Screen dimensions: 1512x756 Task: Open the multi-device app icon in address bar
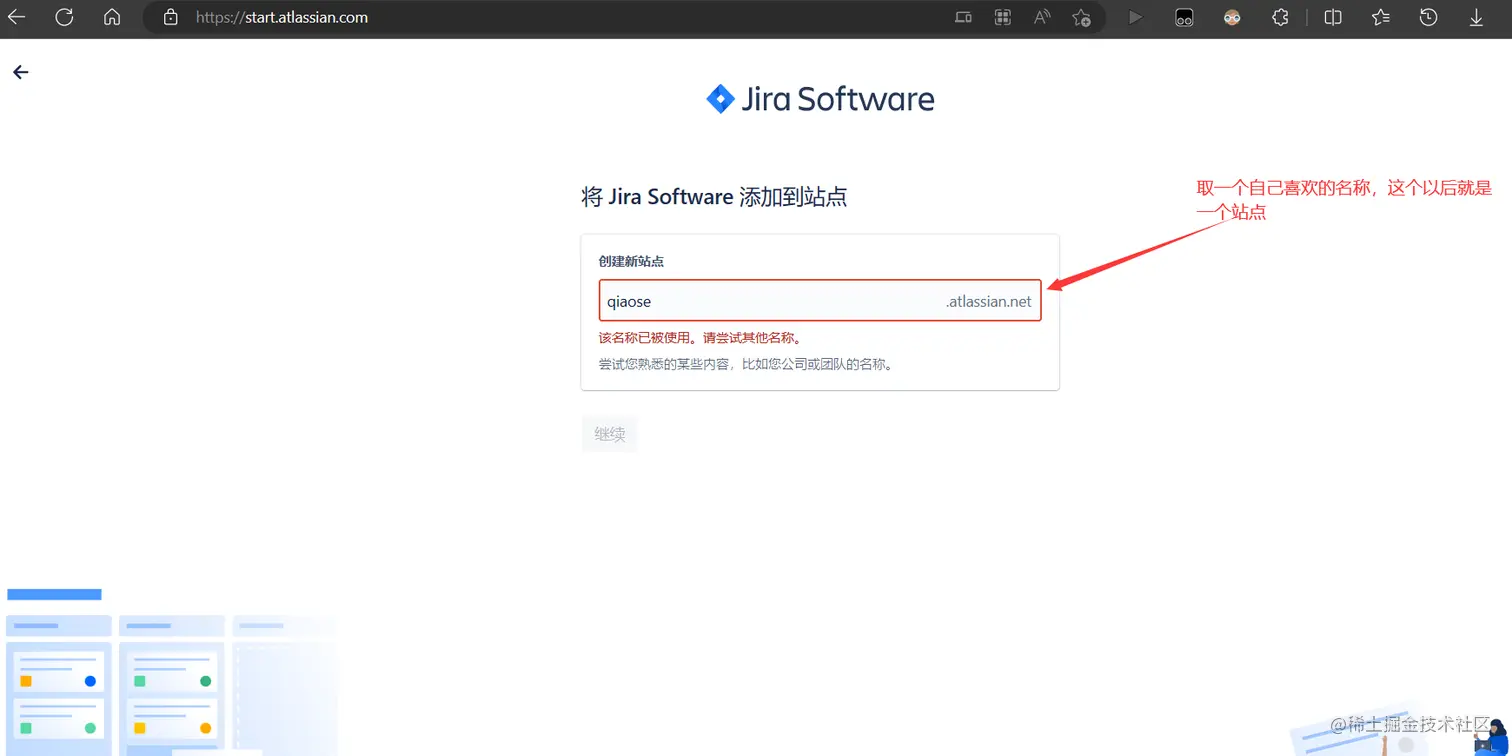point(963,17)
